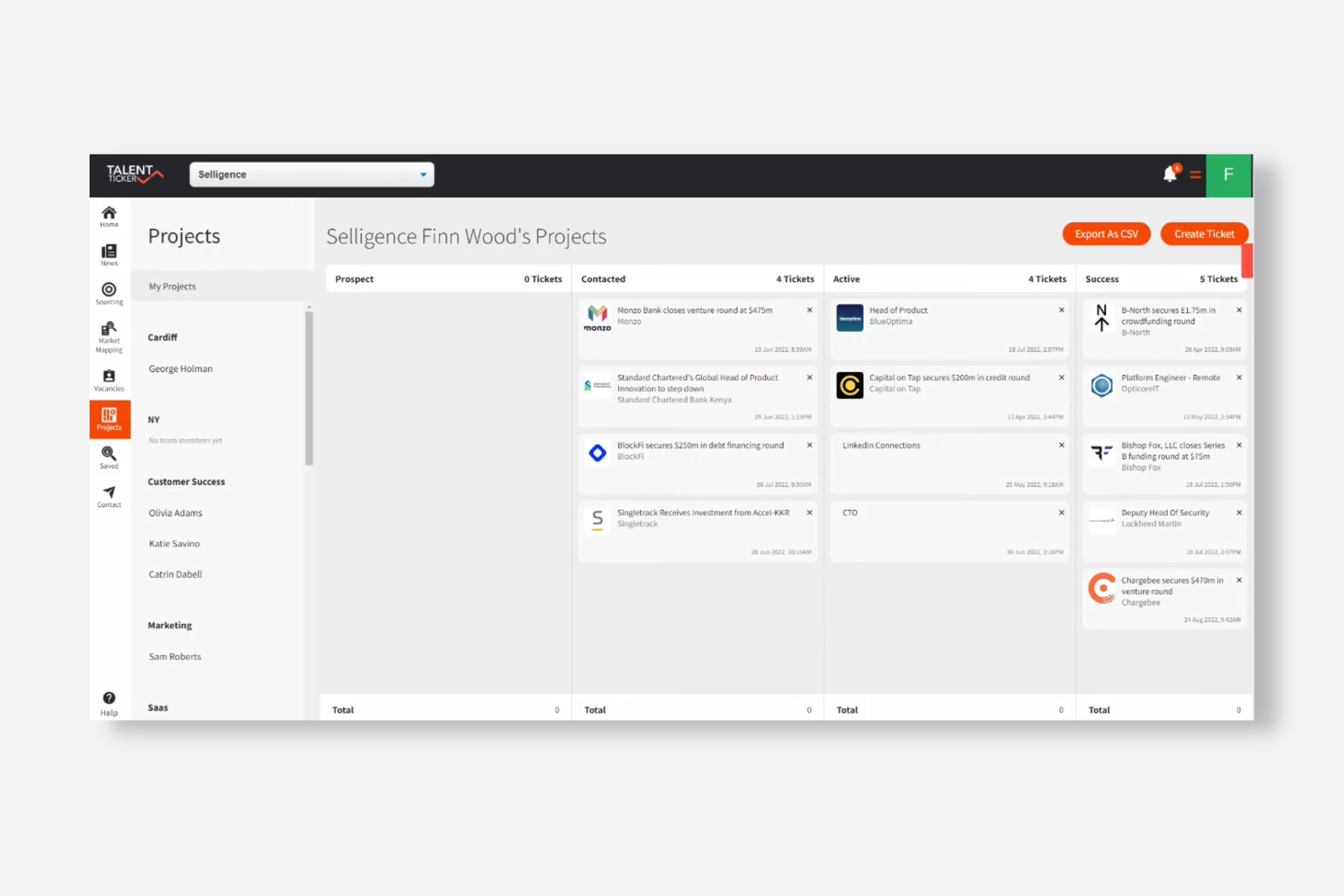Select My Projects in sidebar
Viewport: 1344px width, 896px height.
click(222, 286)
